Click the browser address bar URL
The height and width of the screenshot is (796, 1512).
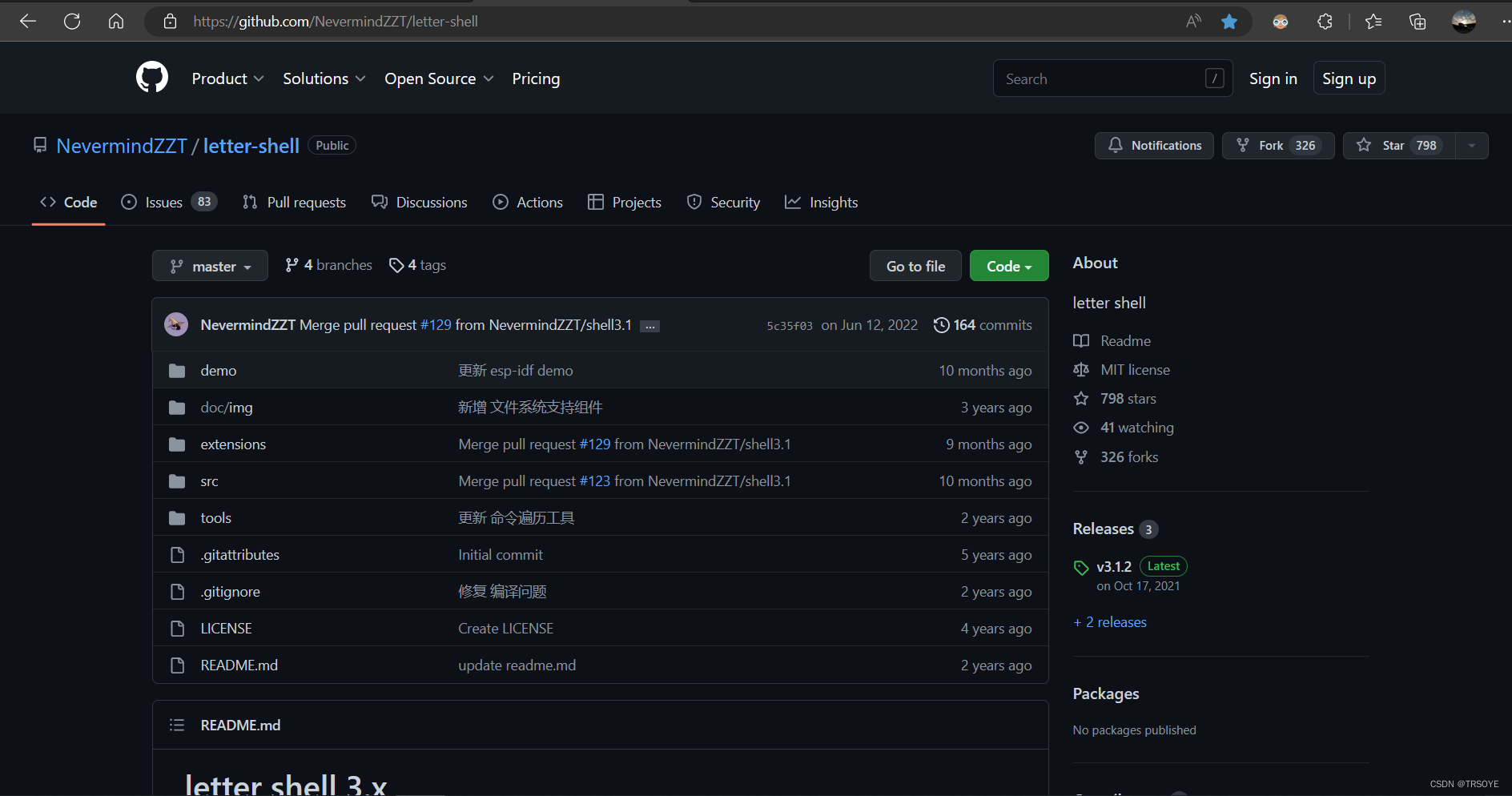coord(336,22)
